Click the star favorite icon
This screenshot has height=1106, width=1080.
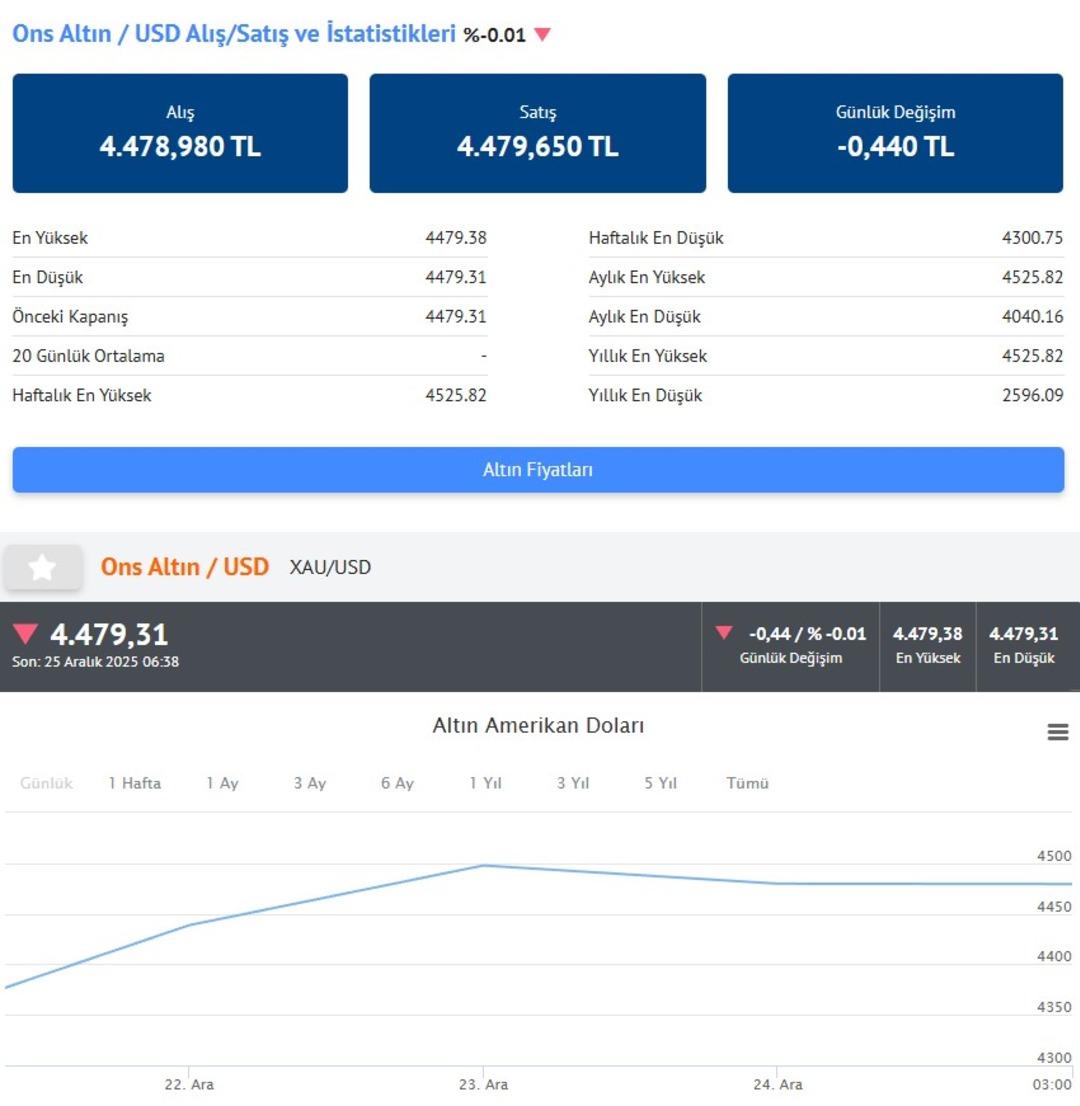coord(42,568)
